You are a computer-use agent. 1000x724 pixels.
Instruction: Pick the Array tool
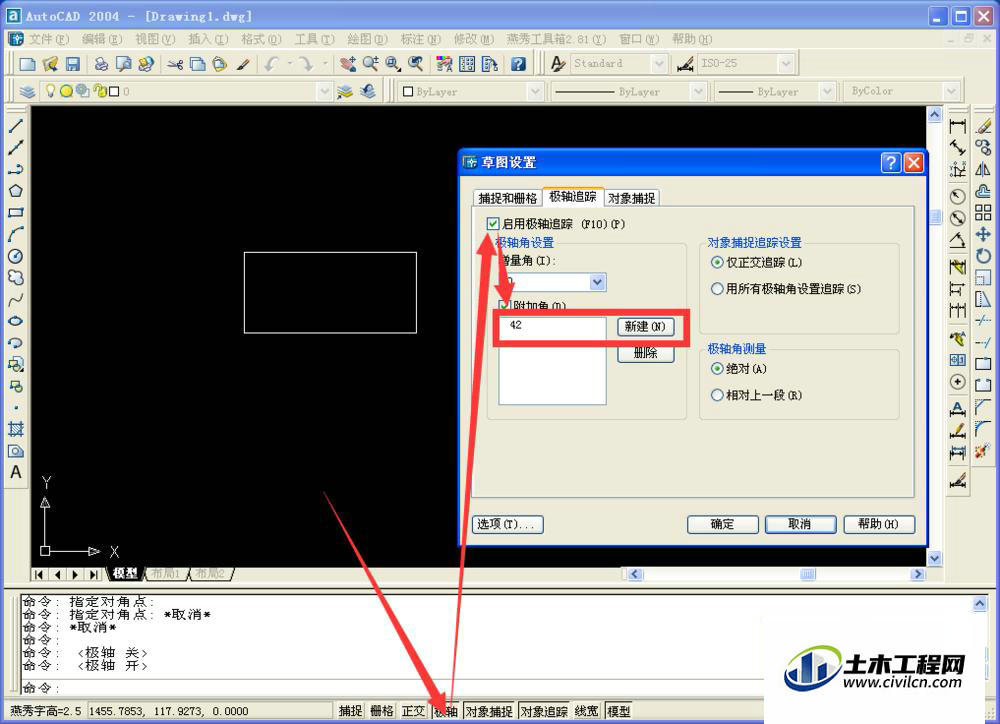tap(983, 212)
